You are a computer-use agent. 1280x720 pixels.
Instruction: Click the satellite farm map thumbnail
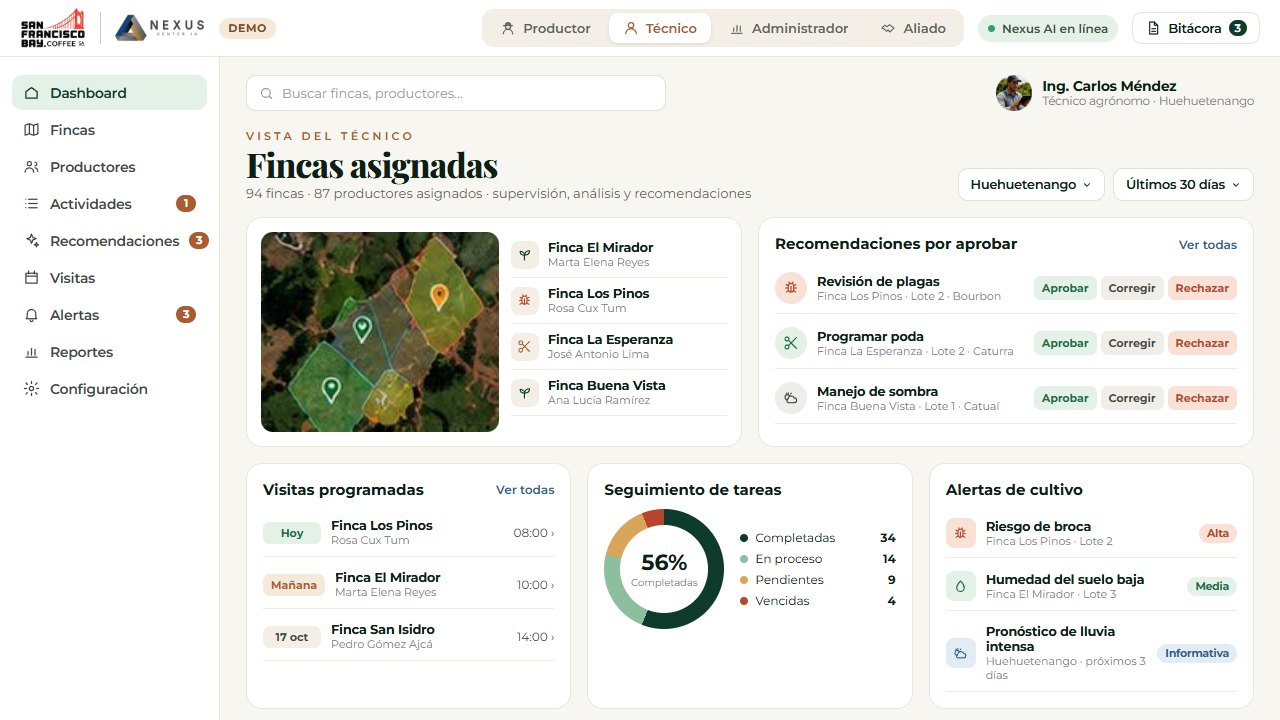click(x=380, y=332)
